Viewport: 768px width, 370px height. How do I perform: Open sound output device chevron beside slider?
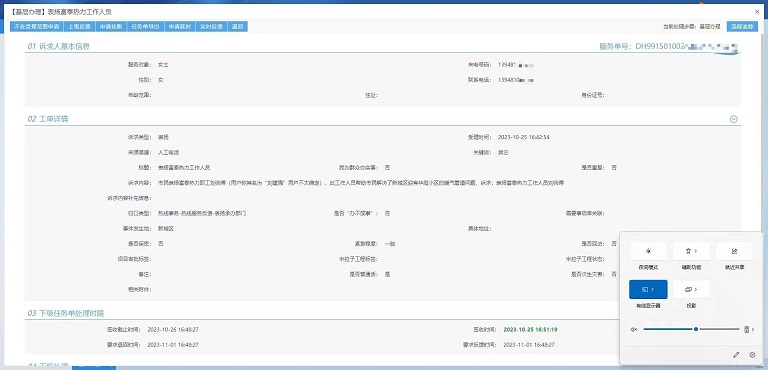pyautogui.click(x=749, y=329)
